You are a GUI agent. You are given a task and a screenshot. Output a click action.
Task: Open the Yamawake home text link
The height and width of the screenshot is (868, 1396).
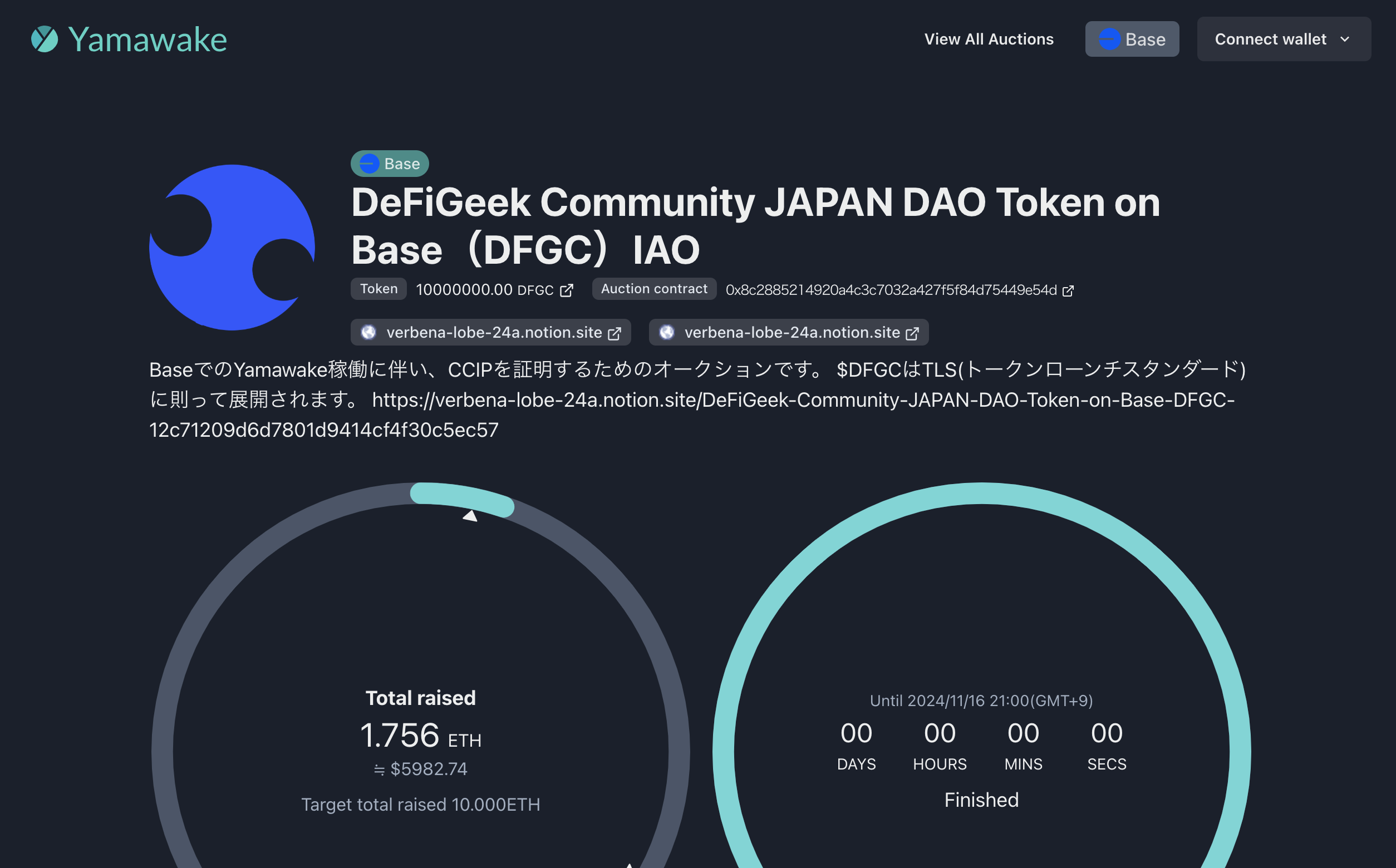coord(148,40)
